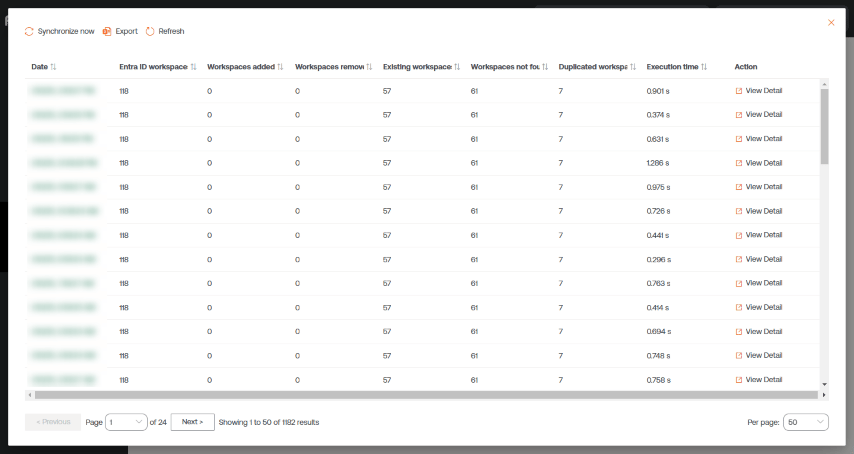The height and width of the screenshot is (454, 854).
Task: Open detail icon for 0.631 s row
Action: coord(739,139)
